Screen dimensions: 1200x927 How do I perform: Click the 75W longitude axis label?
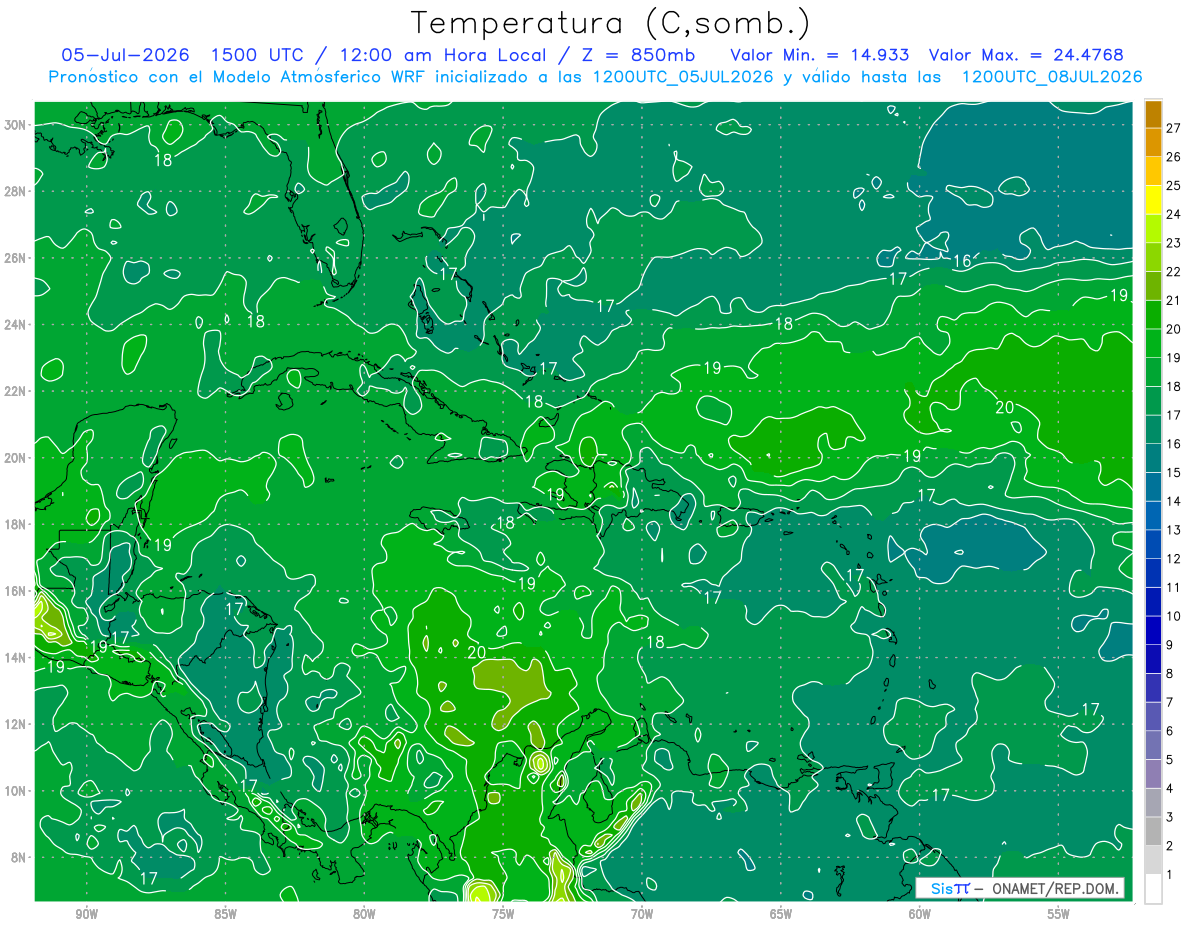tap(503, 914)
